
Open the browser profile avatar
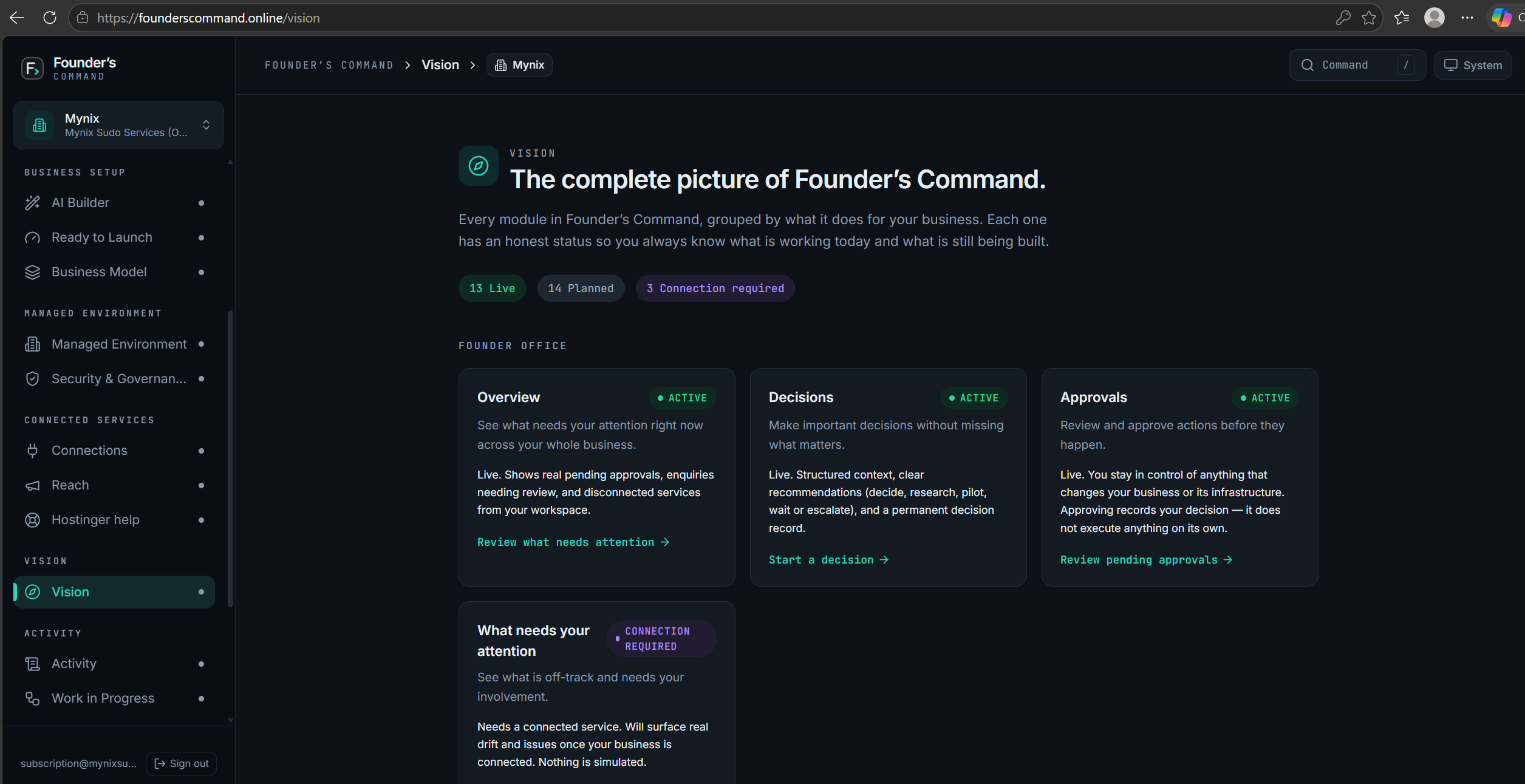(1435, 18)
